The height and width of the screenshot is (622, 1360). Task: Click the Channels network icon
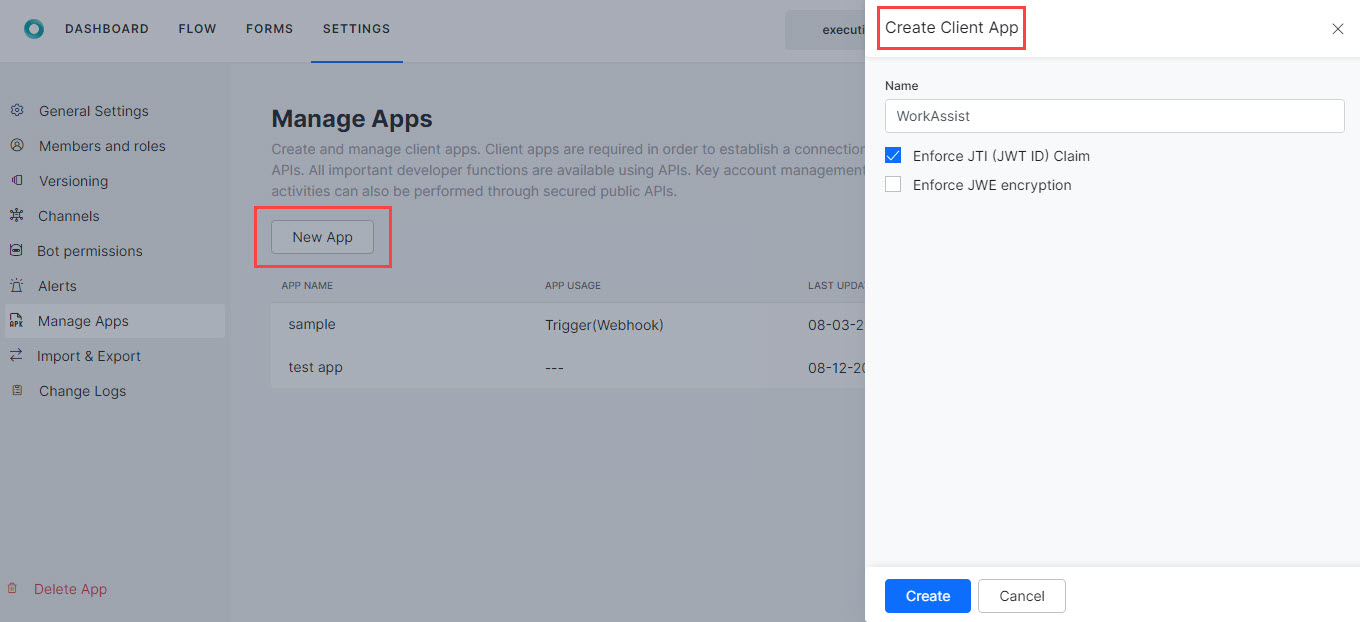[x=17, y=215]
